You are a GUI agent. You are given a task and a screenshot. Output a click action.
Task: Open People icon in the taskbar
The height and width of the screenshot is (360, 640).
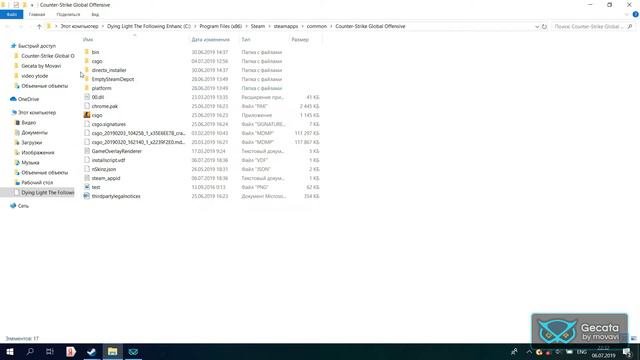point(514,351)
